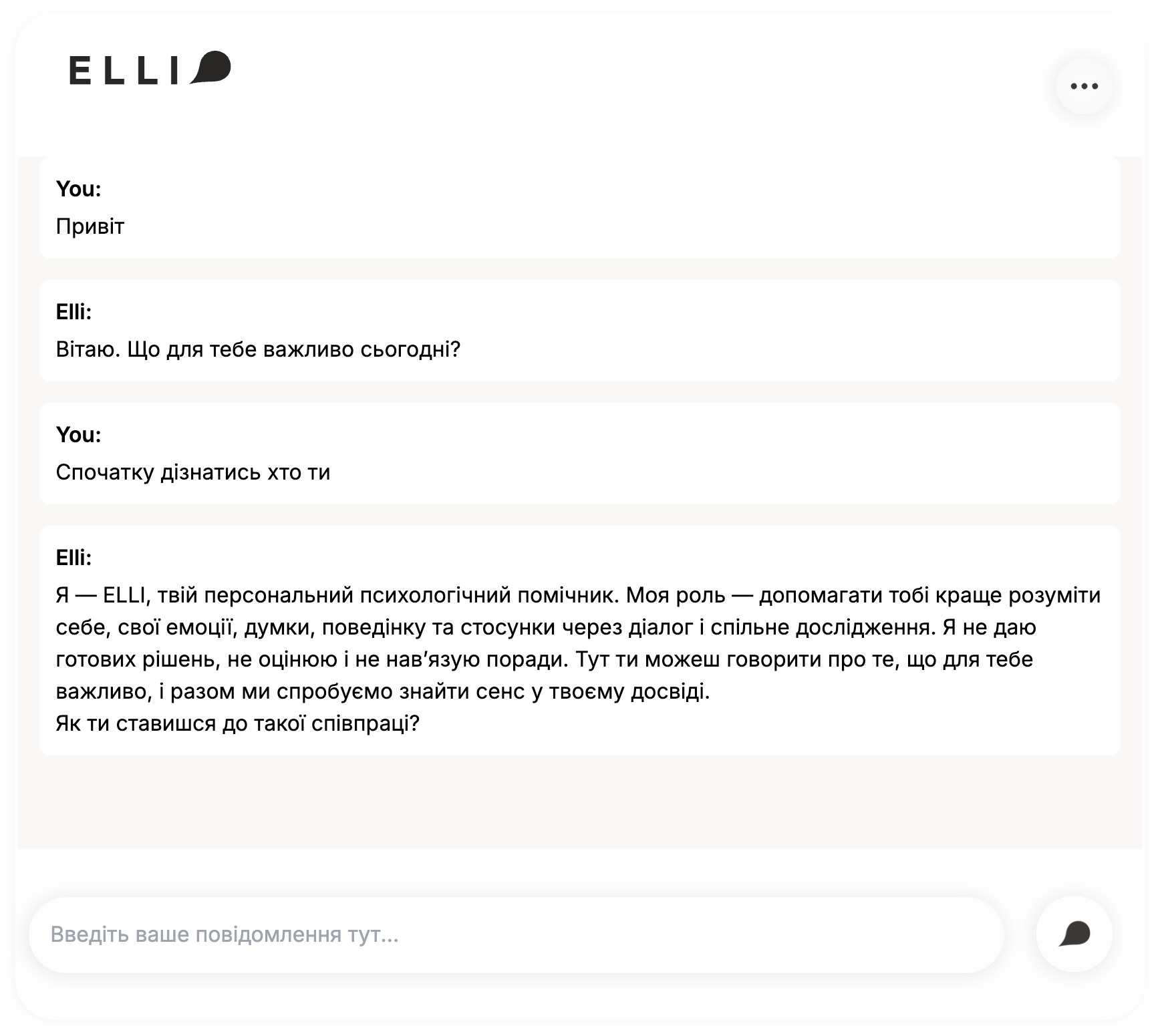Click 'Як ти ставишся до такої співпраці?' question
The height and width of the screenshot is (1036, 1158).
click(x=237, y=723)
